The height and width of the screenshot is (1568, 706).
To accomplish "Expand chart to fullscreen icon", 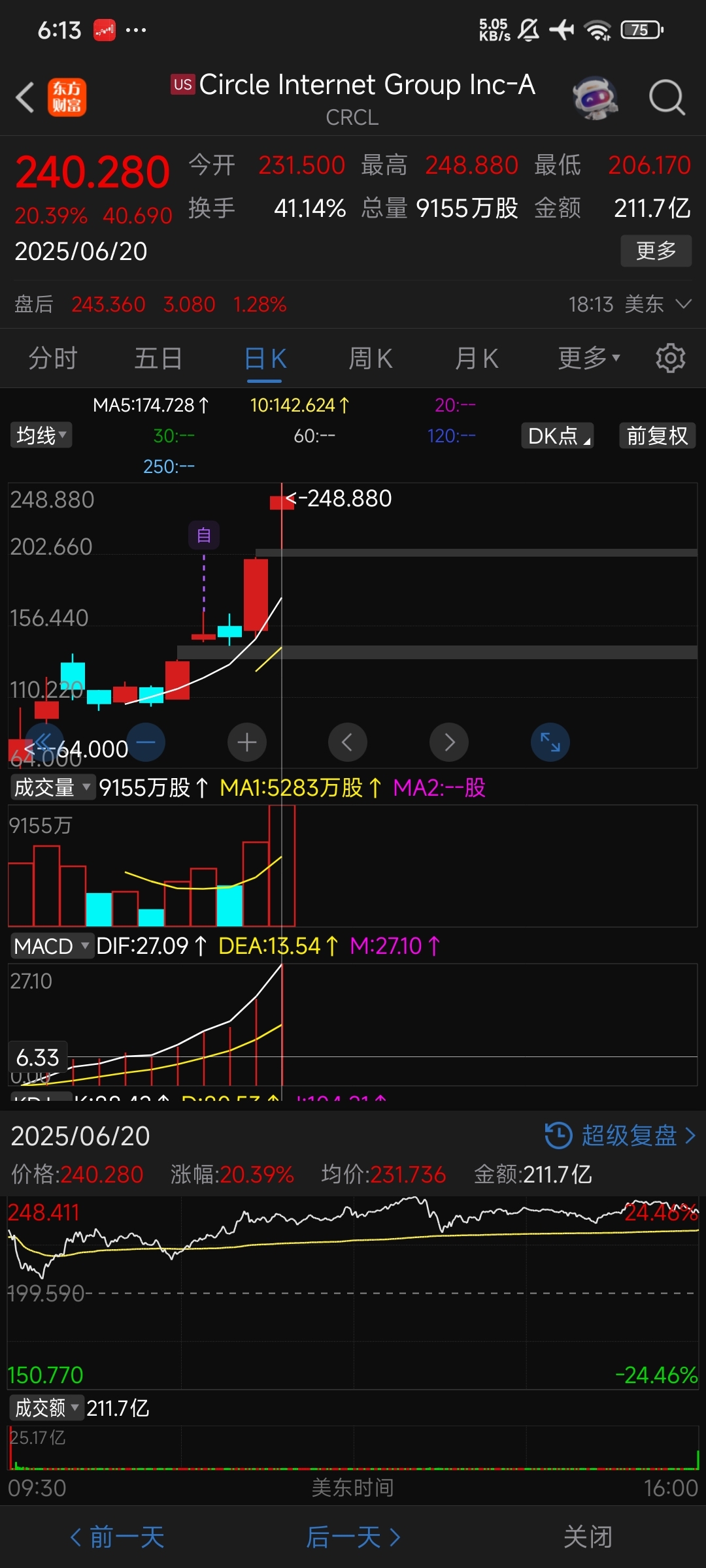I will pyautogui.click(x=550, y=742).
